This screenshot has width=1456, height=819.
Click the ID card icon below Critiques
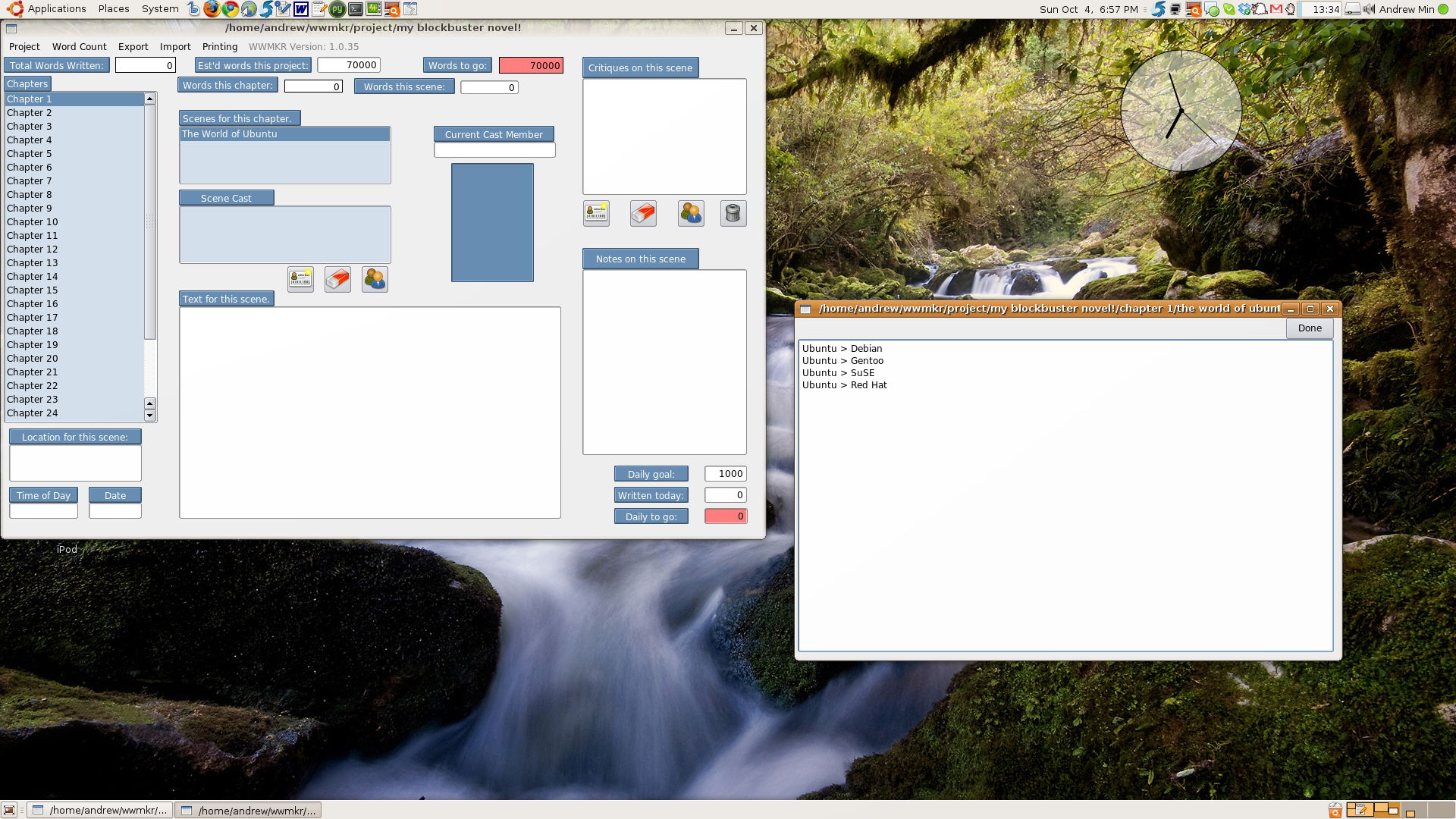pyautogui.click(x=596, y=213)
